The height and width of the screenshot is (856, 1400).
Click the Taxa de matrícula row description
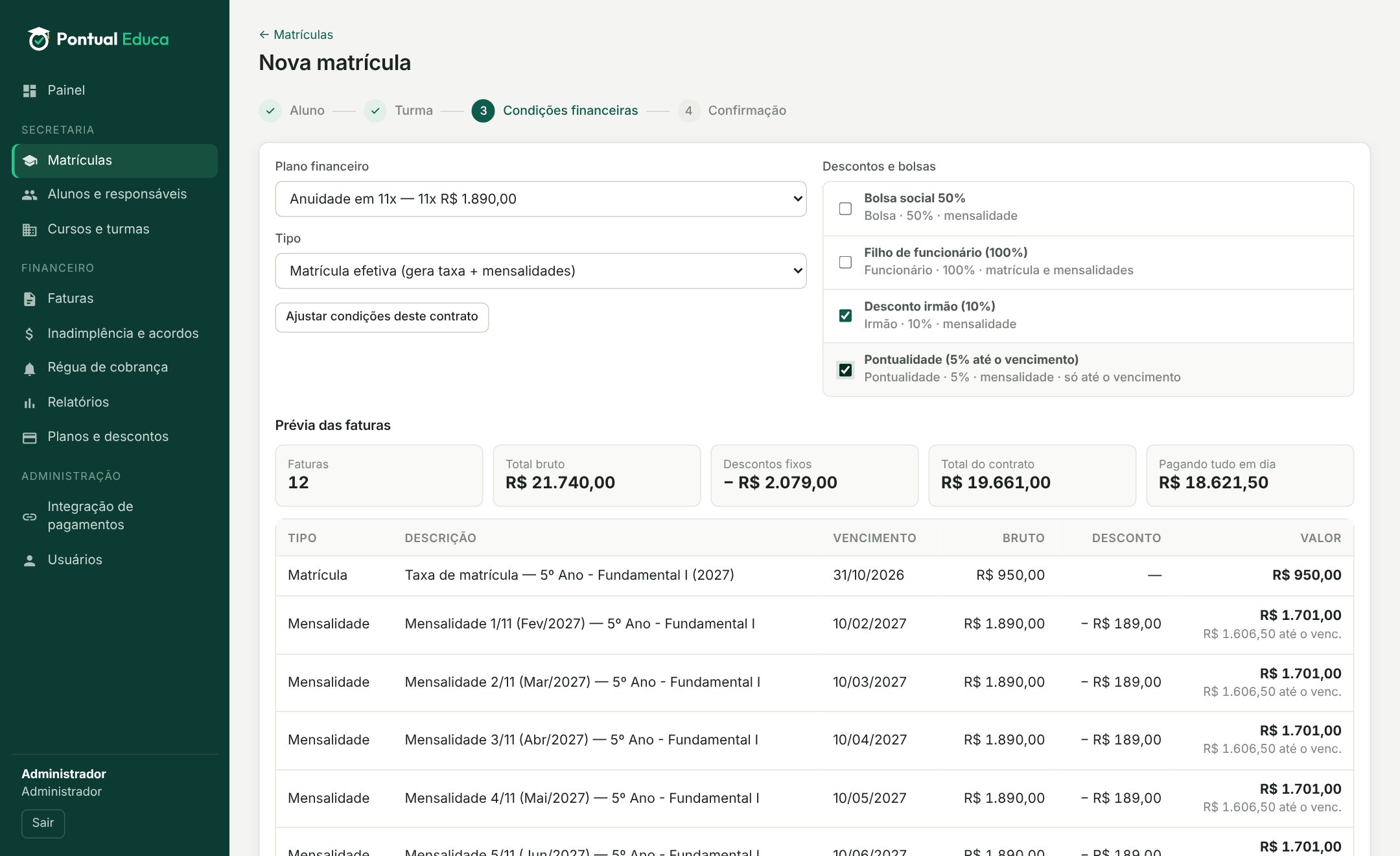[x=569, y=575]
